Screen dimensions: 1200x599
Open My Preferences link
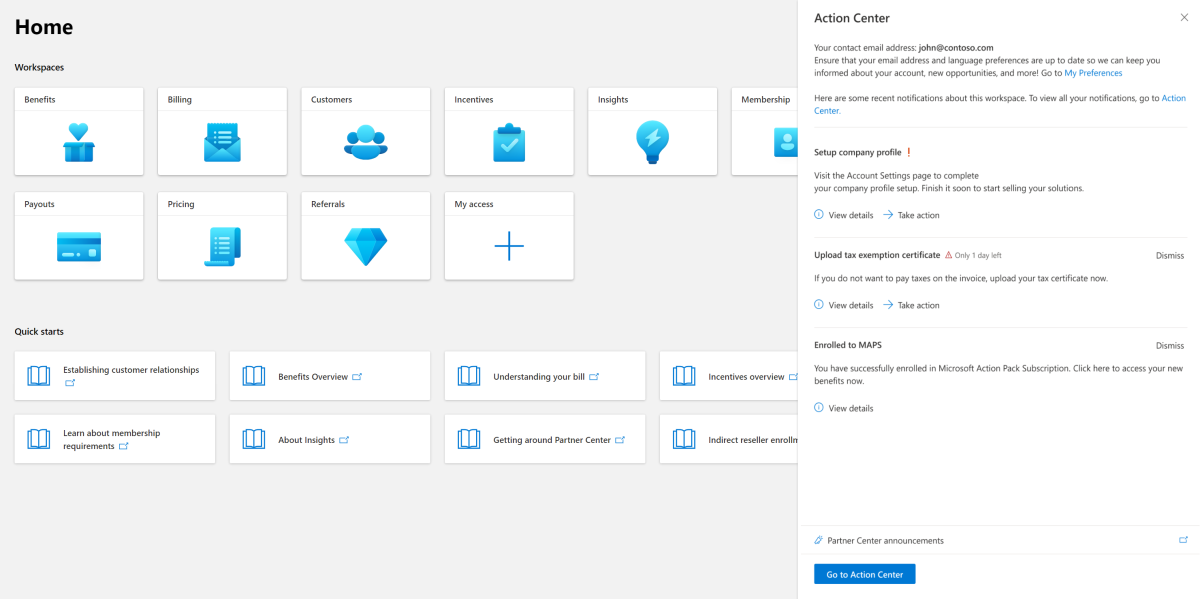[1093, 72]
